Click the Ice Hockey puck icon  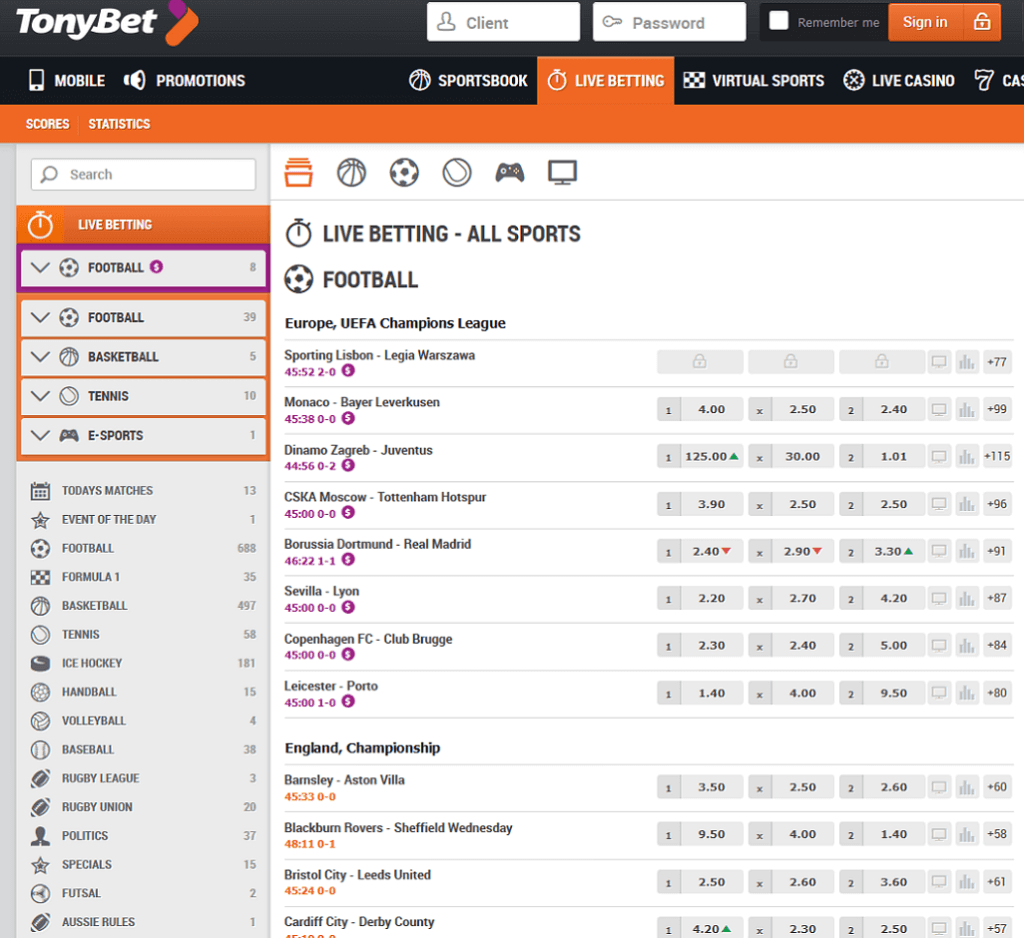coord(40,663)
